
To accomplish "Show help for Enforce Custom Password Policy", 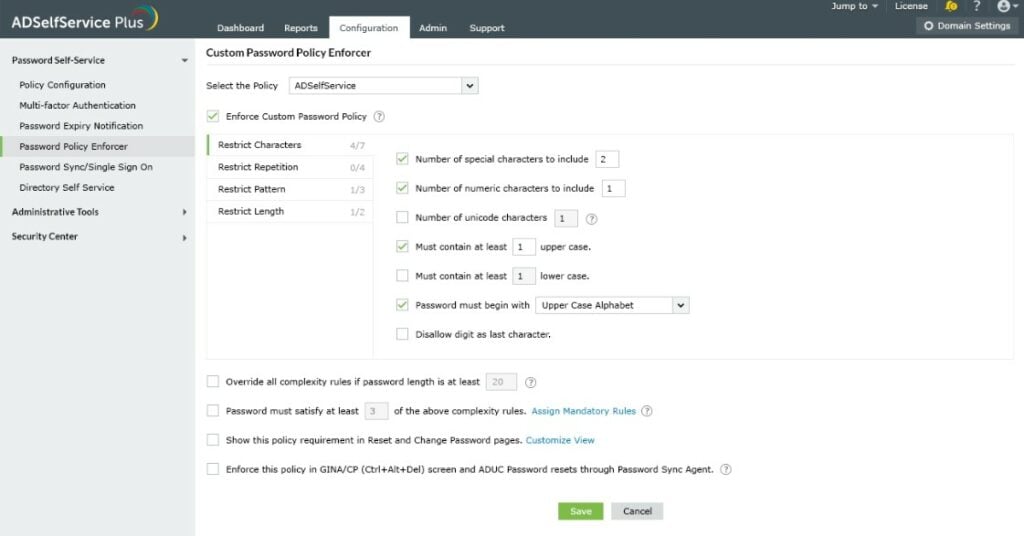I will point(379,117).
